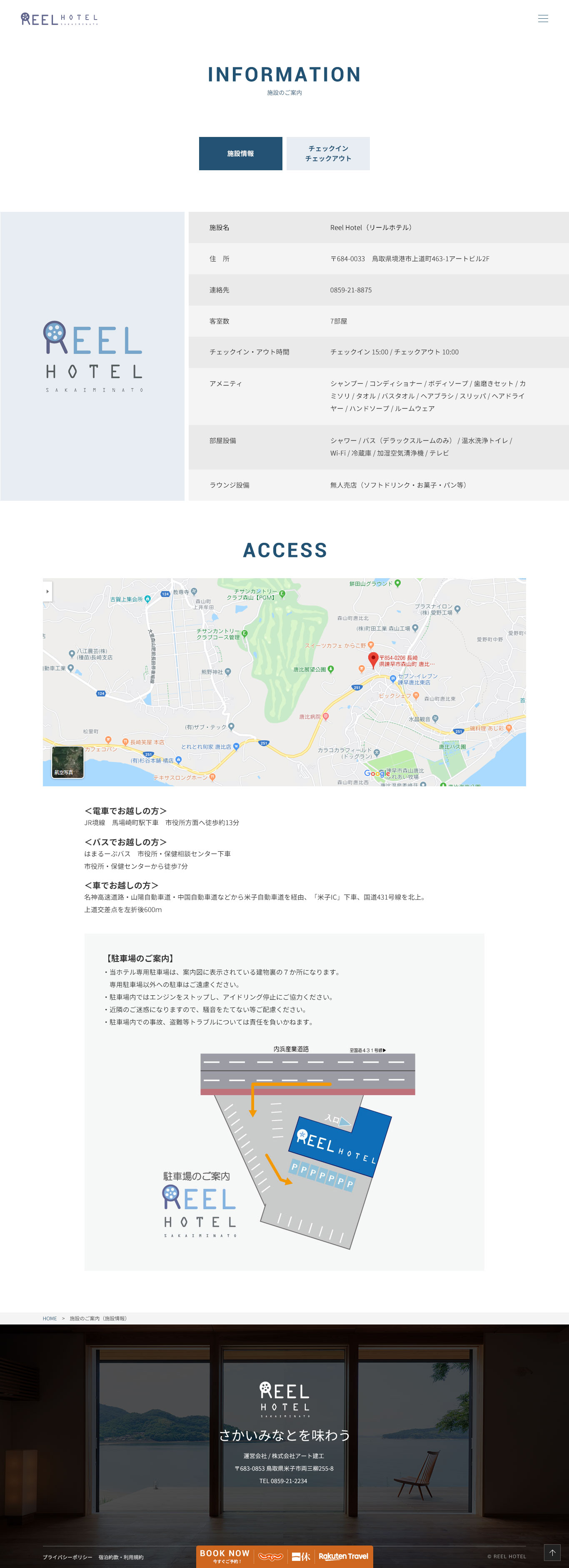569x1568 pixels.
Task: Click the ビックシェフ restaurant marker
Action: pos(416,695)
